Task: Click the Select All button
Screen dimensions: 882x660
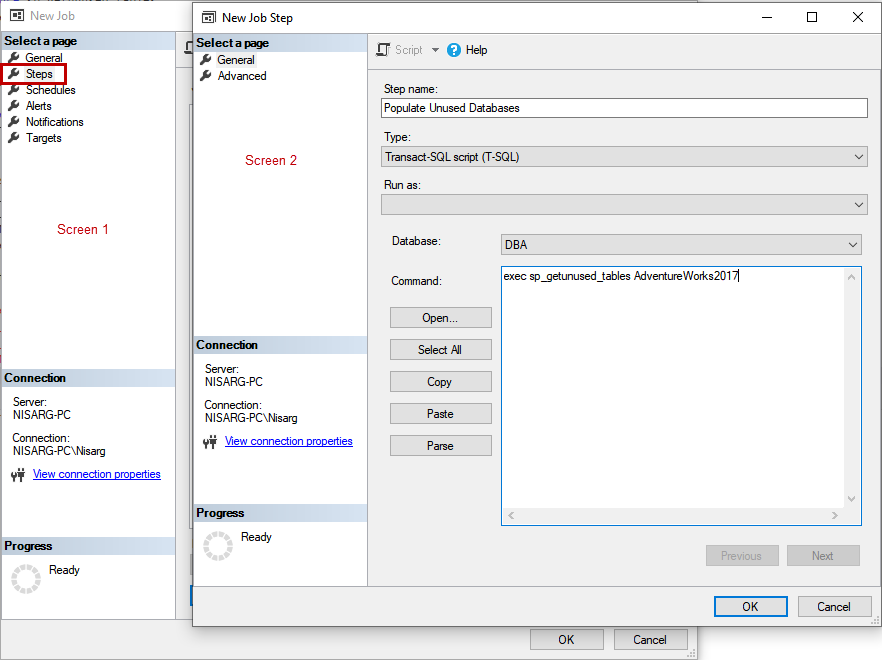Action: 440,350
